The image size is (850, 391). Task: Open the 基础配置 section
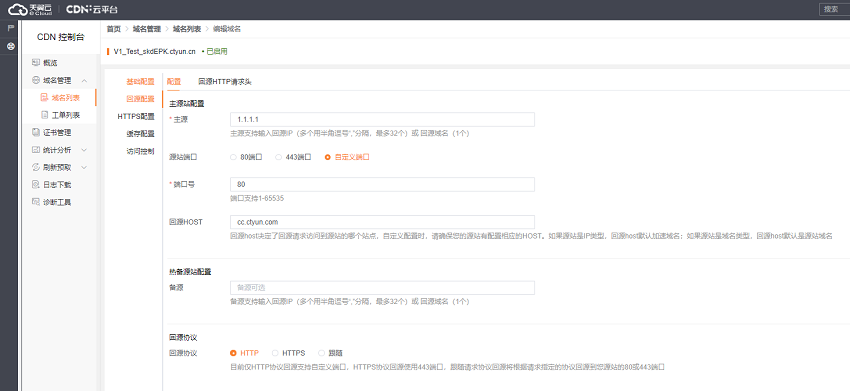pyautogui.click(x=140, y=81)
